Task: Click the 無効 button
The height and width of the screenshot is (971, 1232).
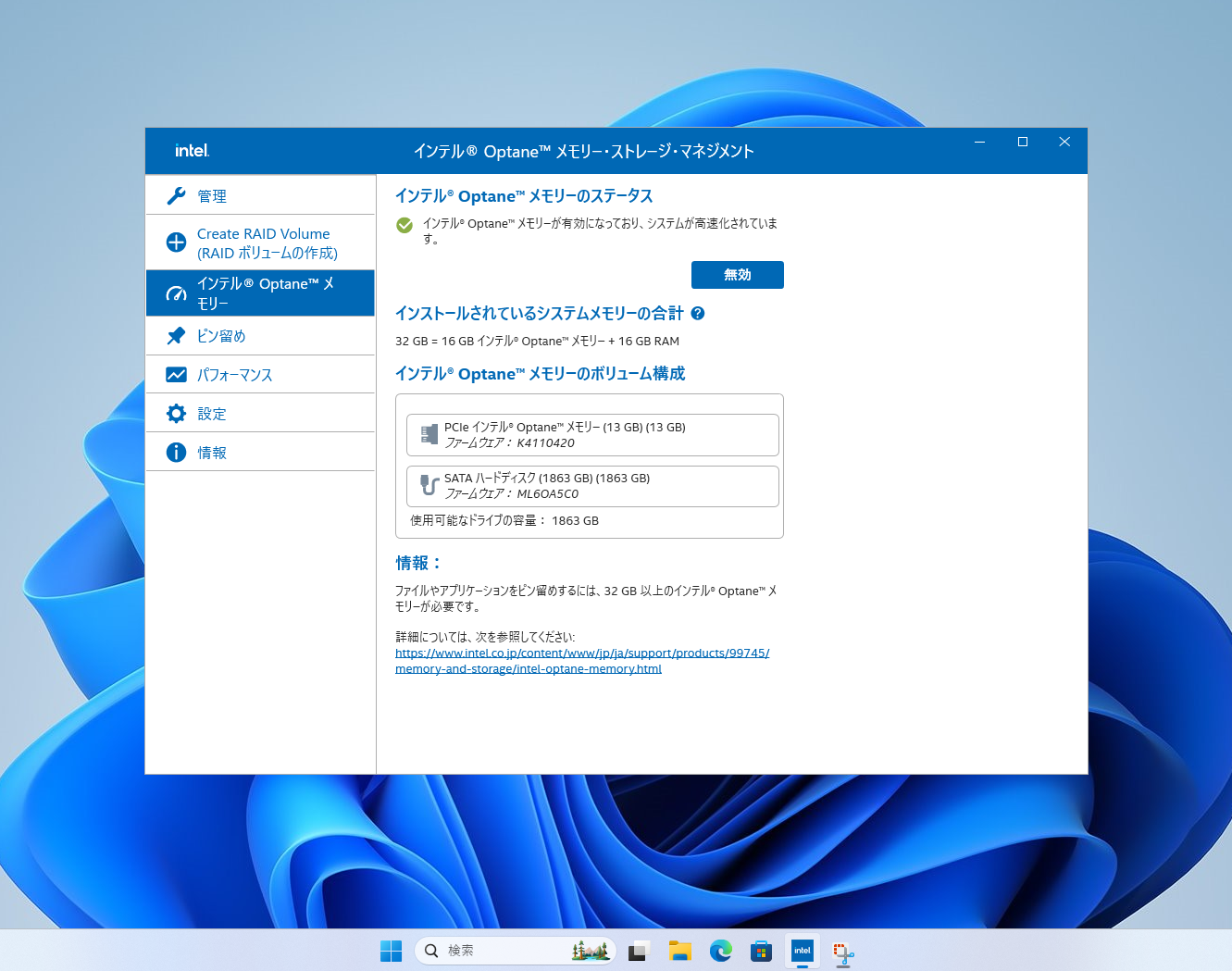Action: [738, 275]
